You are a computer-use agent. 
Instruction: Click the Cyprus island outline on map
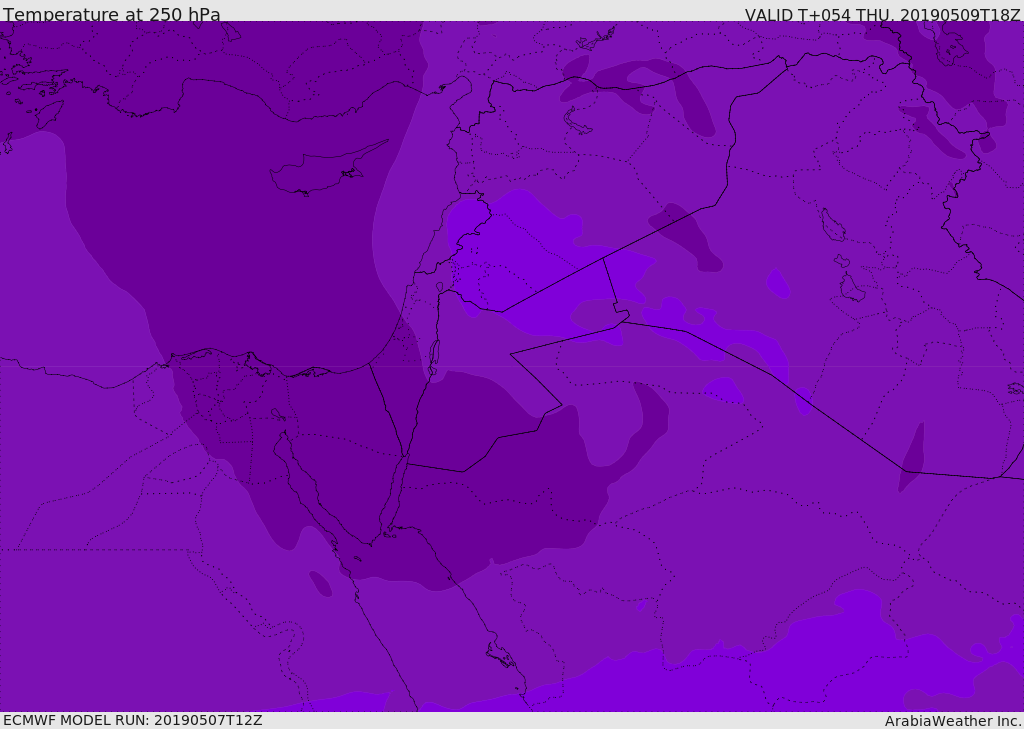pos(329,169)
